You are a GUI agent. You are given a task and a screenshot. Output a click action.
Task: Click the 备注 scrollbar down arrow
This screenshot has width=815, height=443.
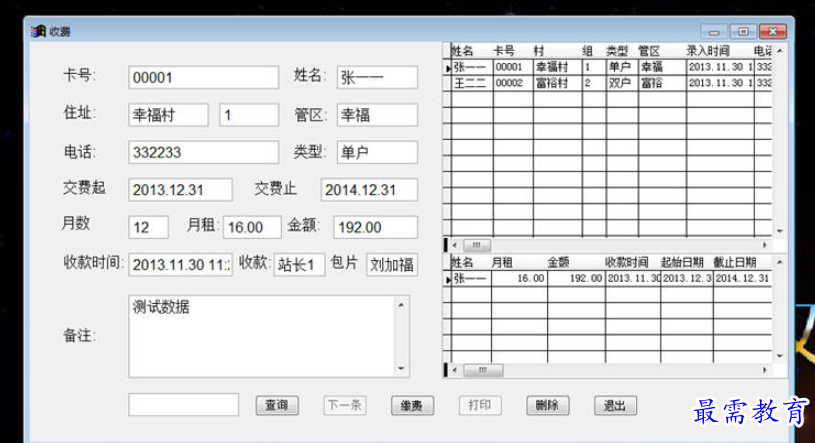click(401, 368)
